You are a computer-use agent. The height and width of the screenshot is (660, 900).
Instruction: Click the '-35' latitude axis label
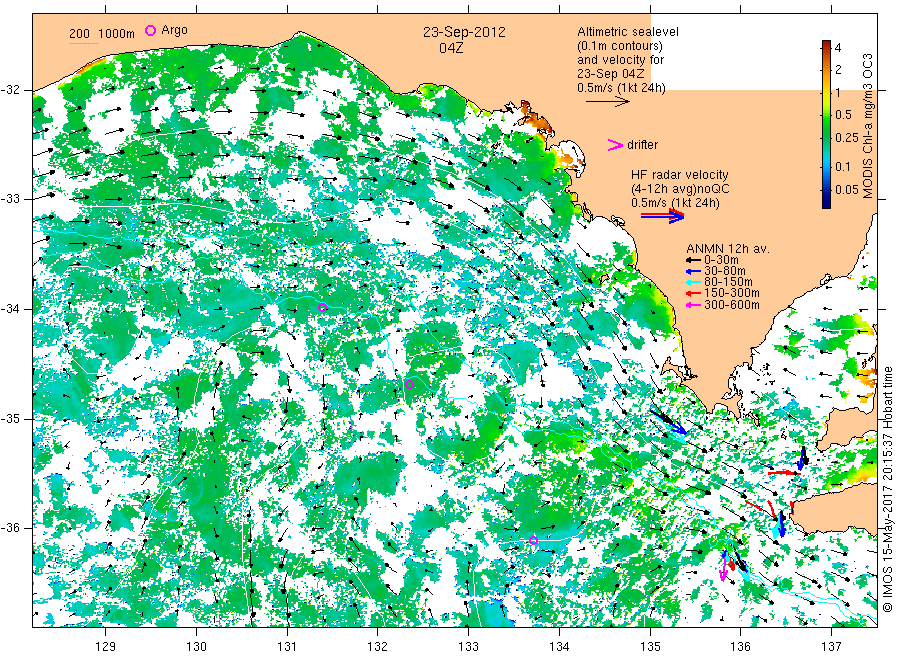tap(10, 418)
